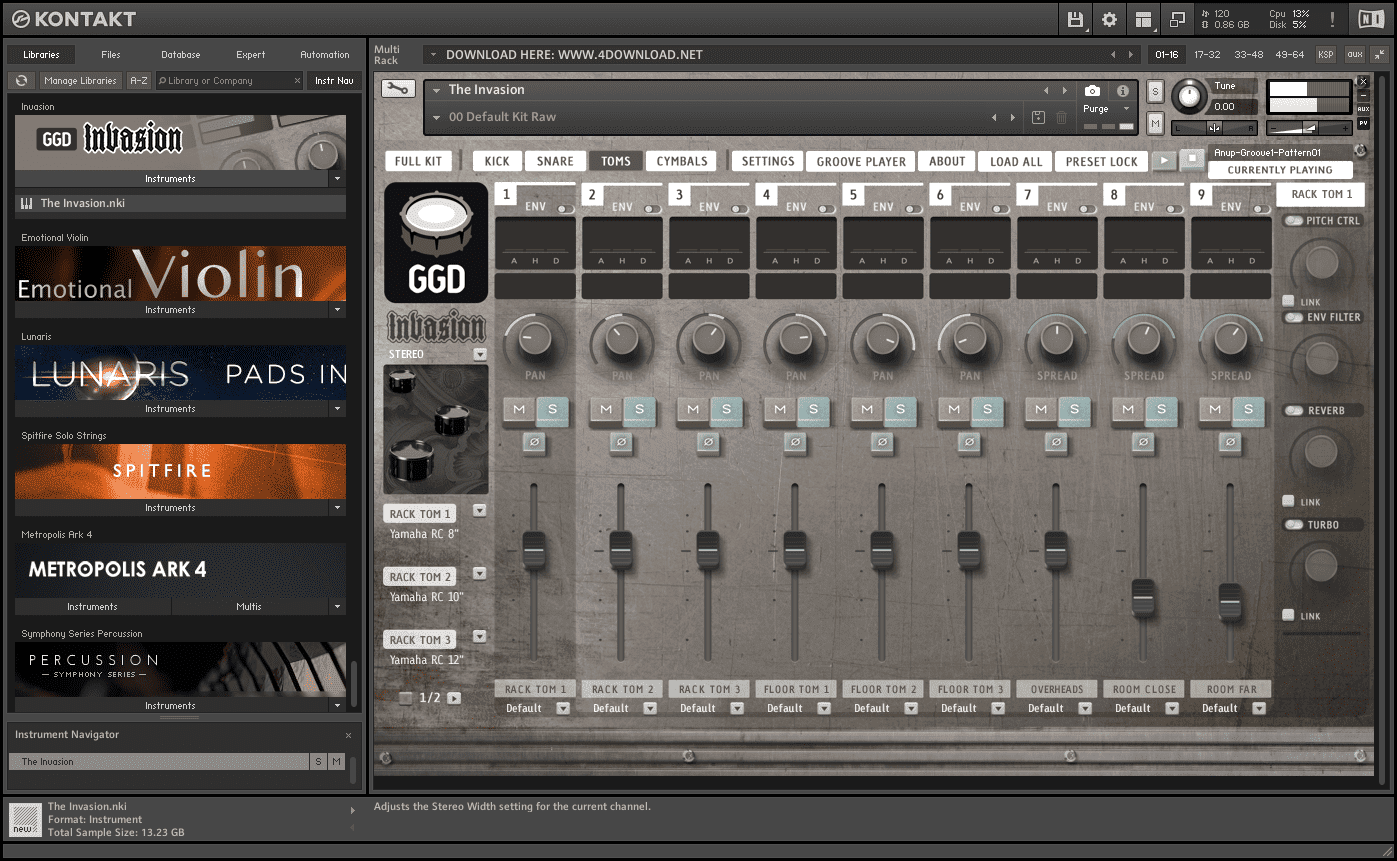The image size is (1397, 861).
Task: Show the instrument info icon
Action: point(1122,91)
